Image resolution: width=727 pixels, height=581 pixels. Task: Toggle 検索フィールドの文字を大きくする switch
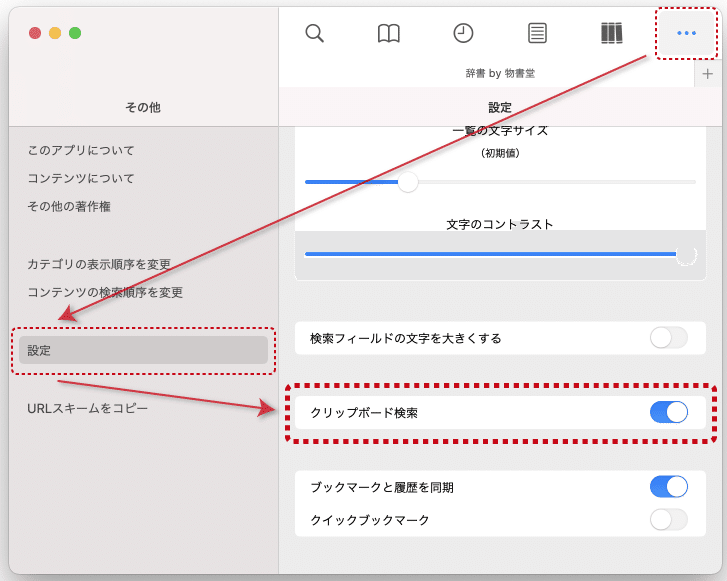(x=669, y=338)
